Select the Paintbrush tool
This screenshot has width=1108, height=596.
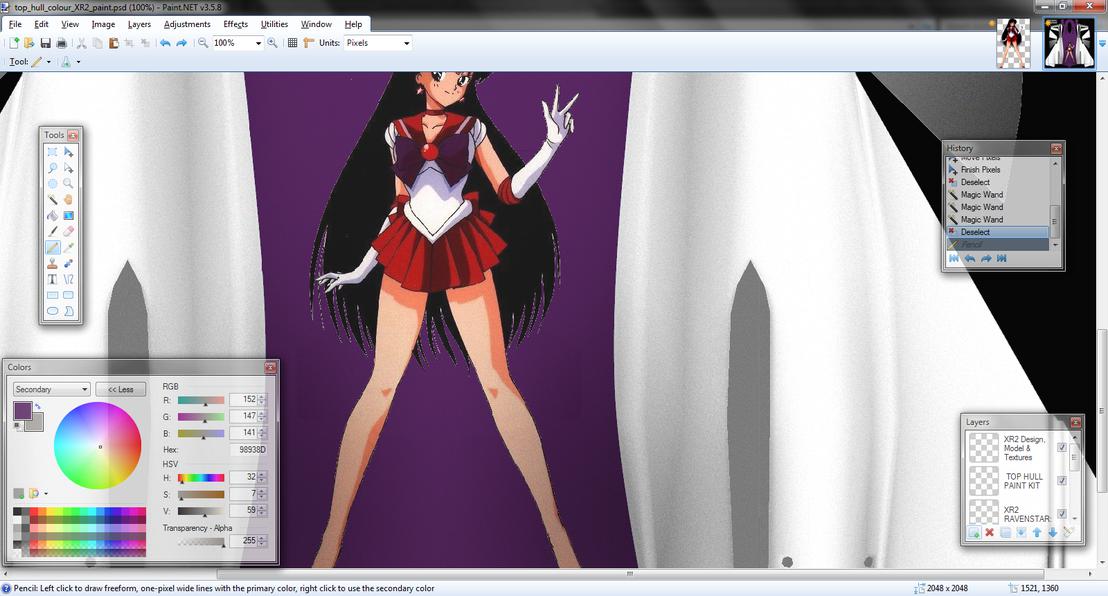pos(52,231)
